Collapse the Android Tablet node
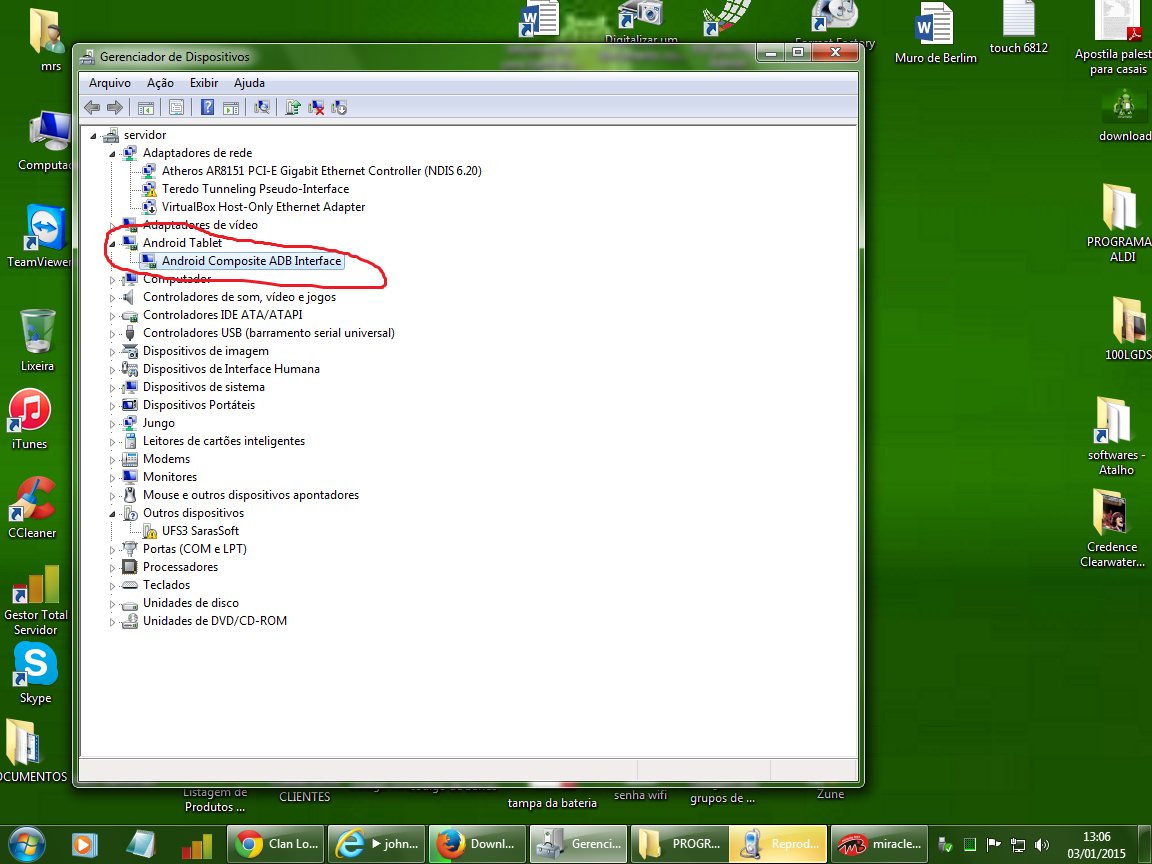Screen dimensions: 1152x864 click(x=112, y=243)
